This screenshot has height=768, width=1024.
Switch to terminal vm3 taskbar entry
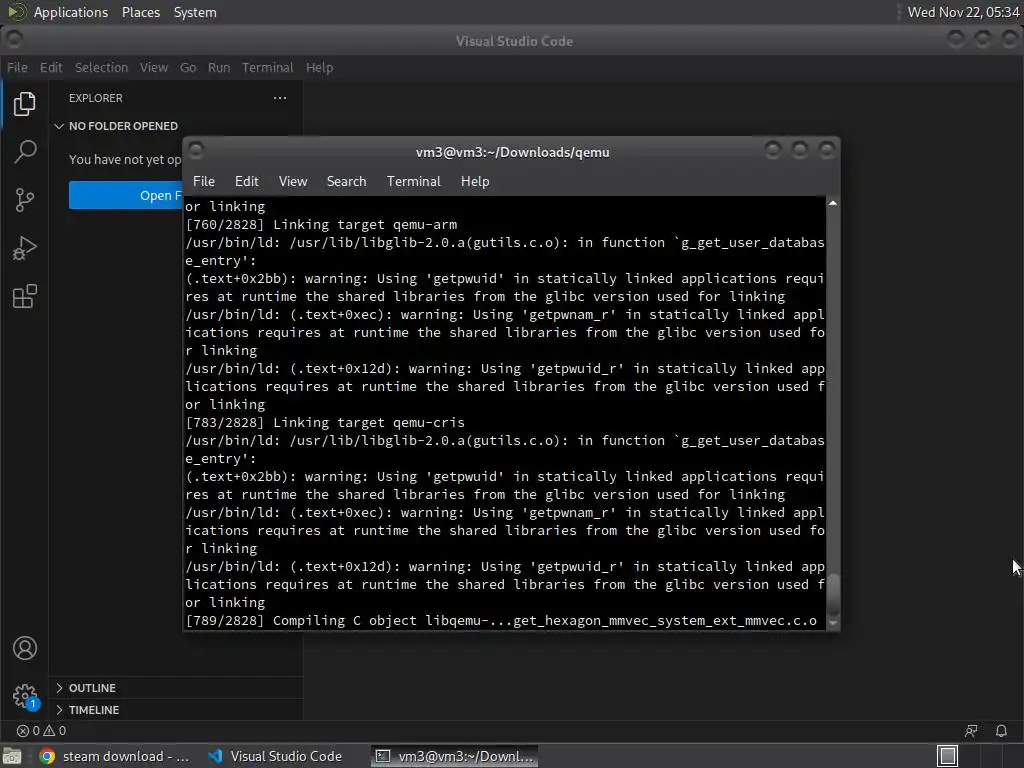click(x=455, y=756)
